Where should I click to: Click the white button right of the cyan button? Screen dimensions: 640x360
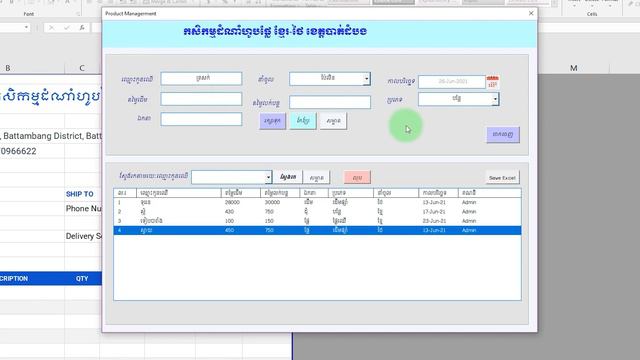[x=333, y=121]
